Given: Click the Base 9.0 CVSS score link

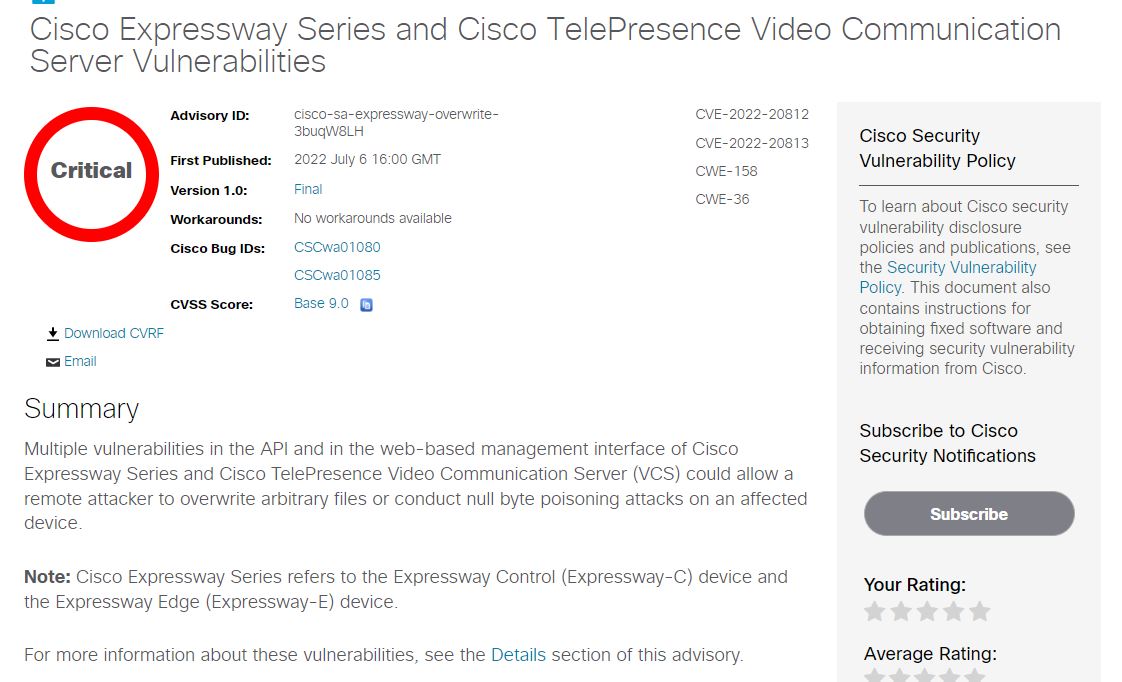Looking at the screenshot, I should [321, 303].
